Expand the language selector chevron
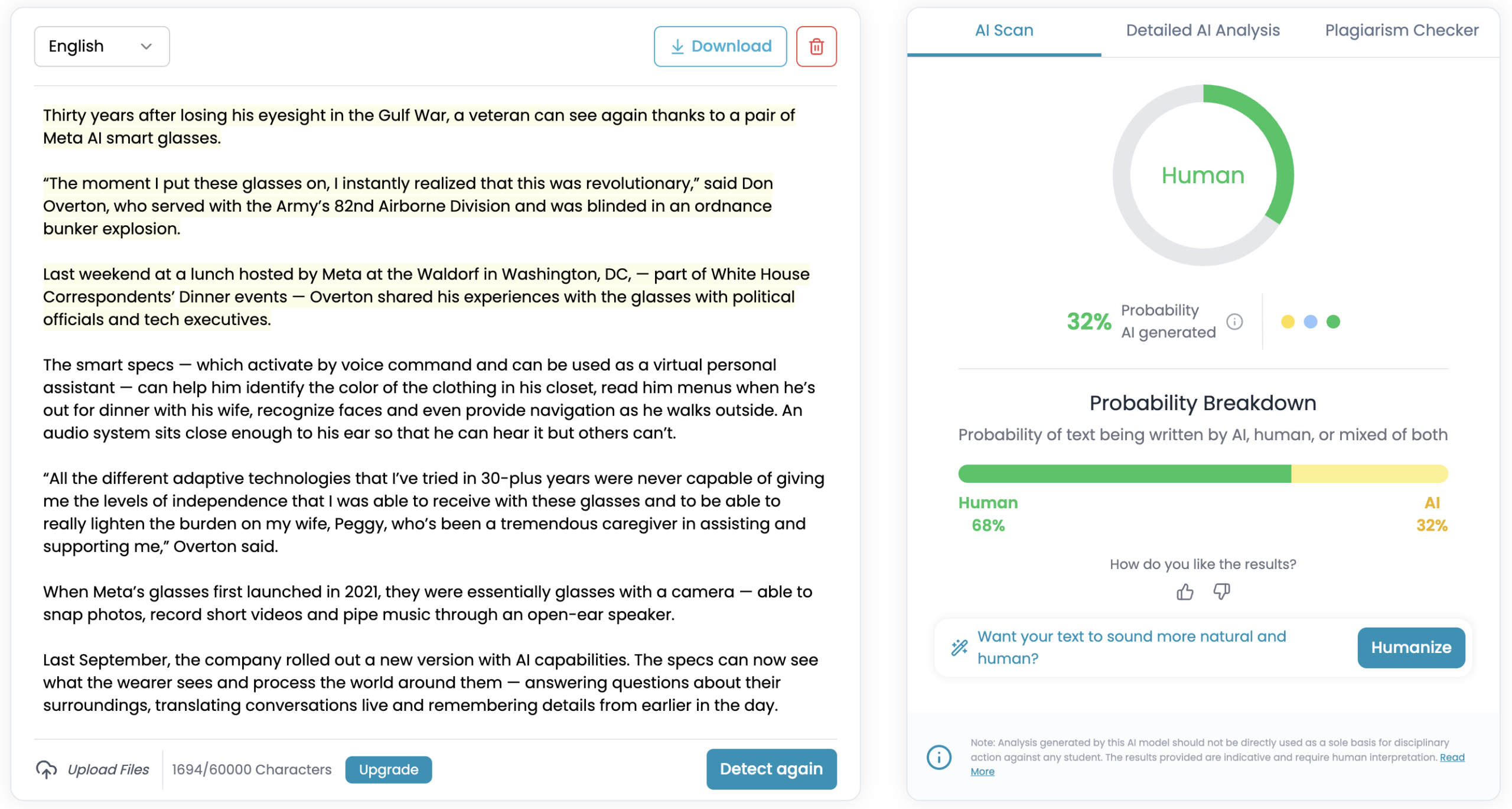This screenshot has width=1512, height=809. (146, 46)
